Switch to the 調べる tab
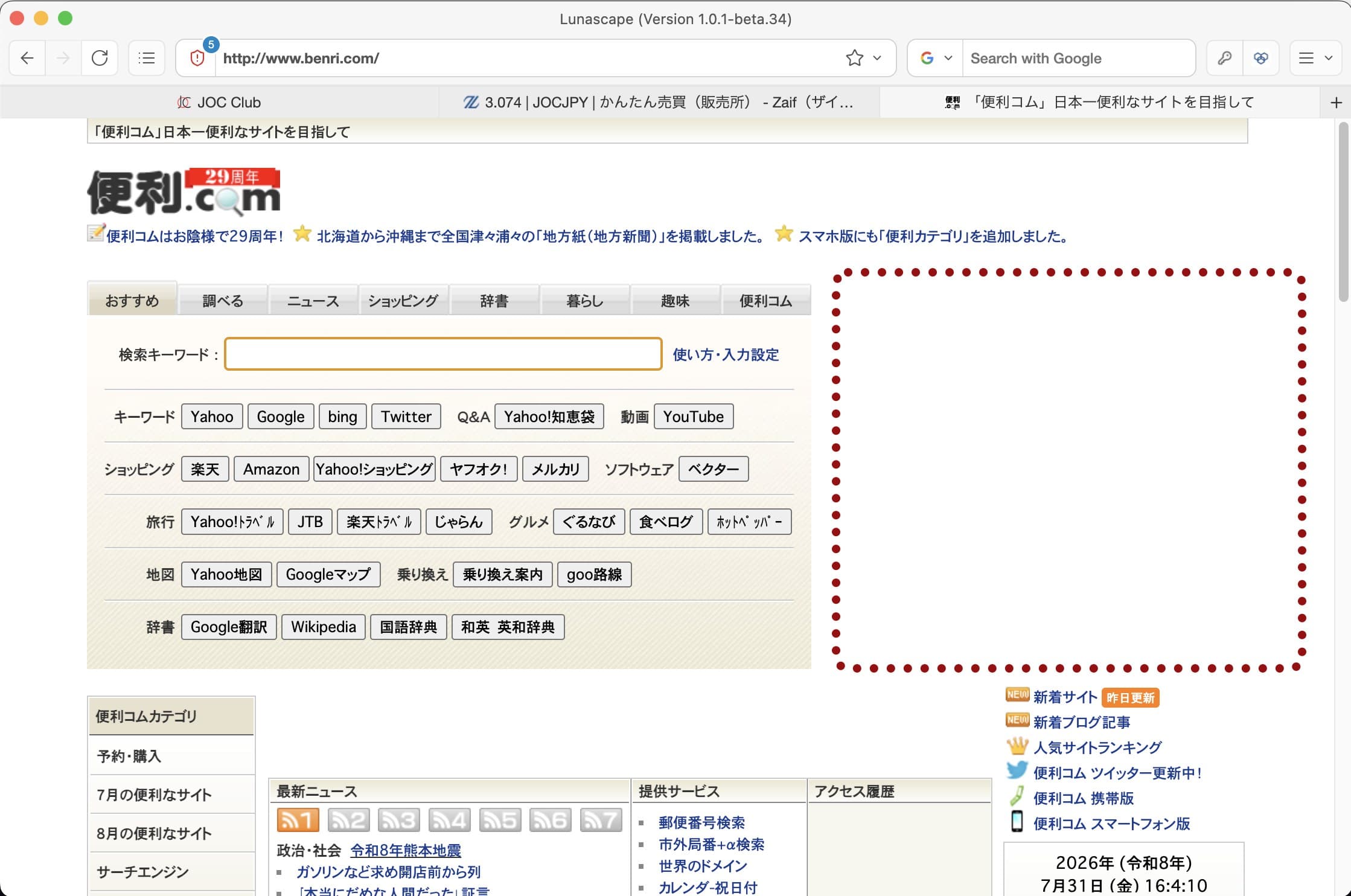The width and height of the screenshot is (1351, 896). (x=223, y=300)
